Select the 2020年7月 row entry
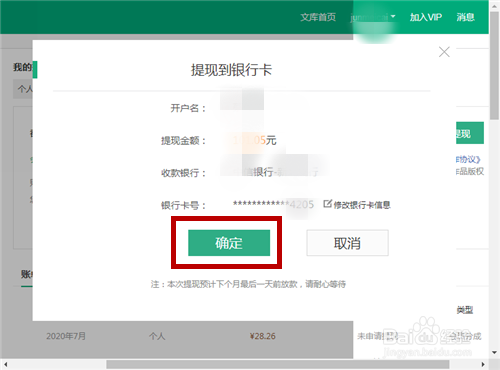 click(x=66, y=336)
